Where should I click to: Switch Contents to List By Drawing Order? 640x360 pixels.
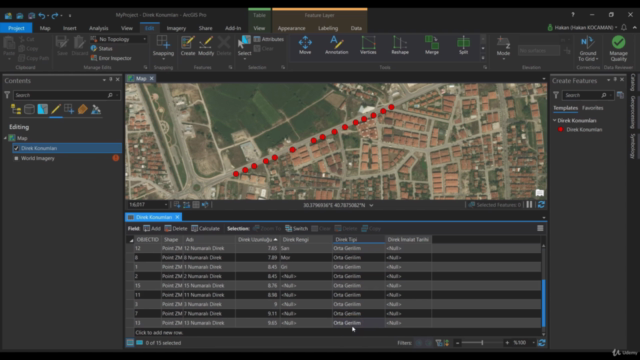16,109
